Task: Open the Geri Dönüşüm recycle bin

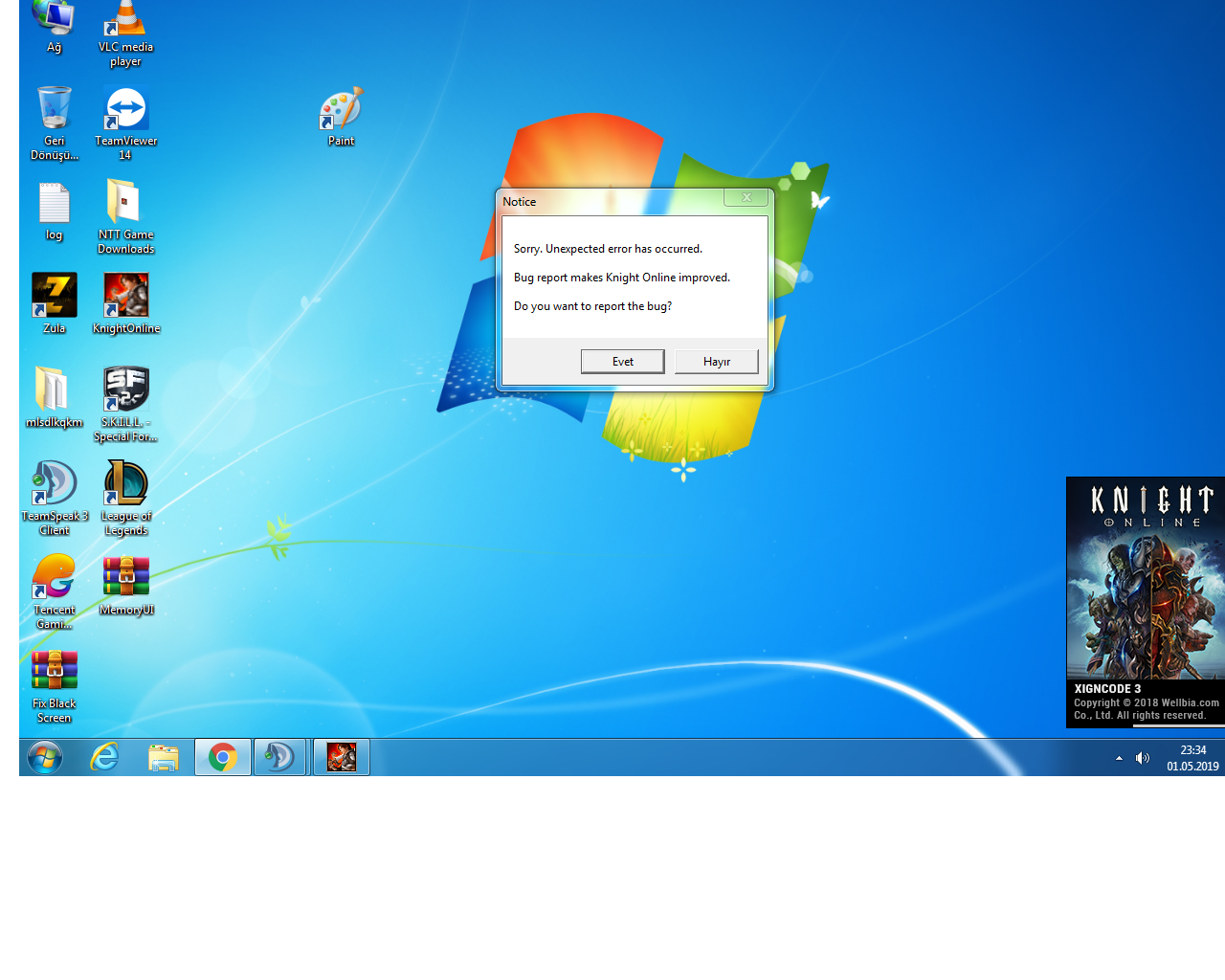Action: (55, 122)
